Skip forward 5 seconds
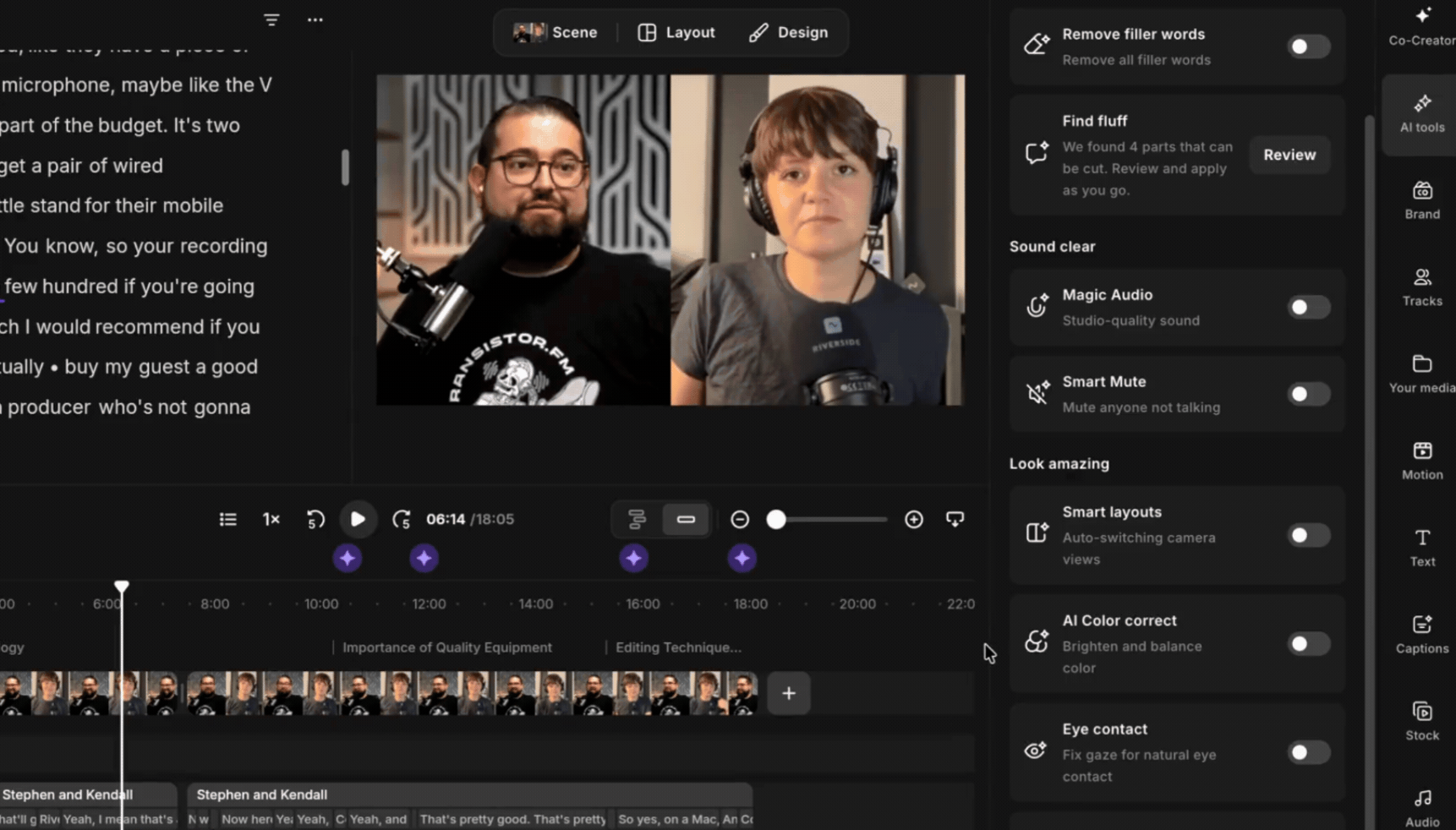The width and height of the screenshot is (1456, 830). (x=402, y=519)
